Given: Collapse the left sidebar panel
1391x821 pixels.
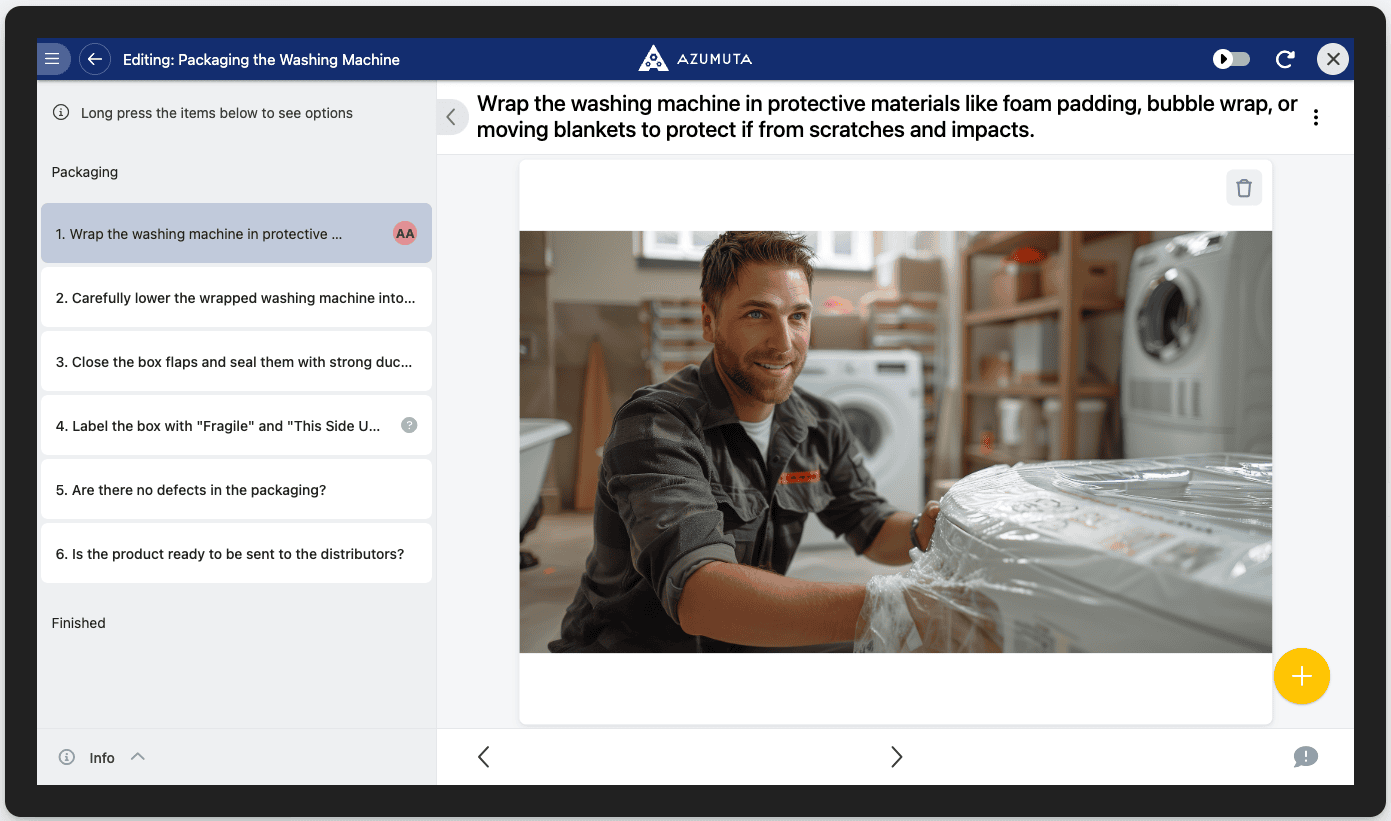Looking at the screenshot, I should [x=451, y=117].
